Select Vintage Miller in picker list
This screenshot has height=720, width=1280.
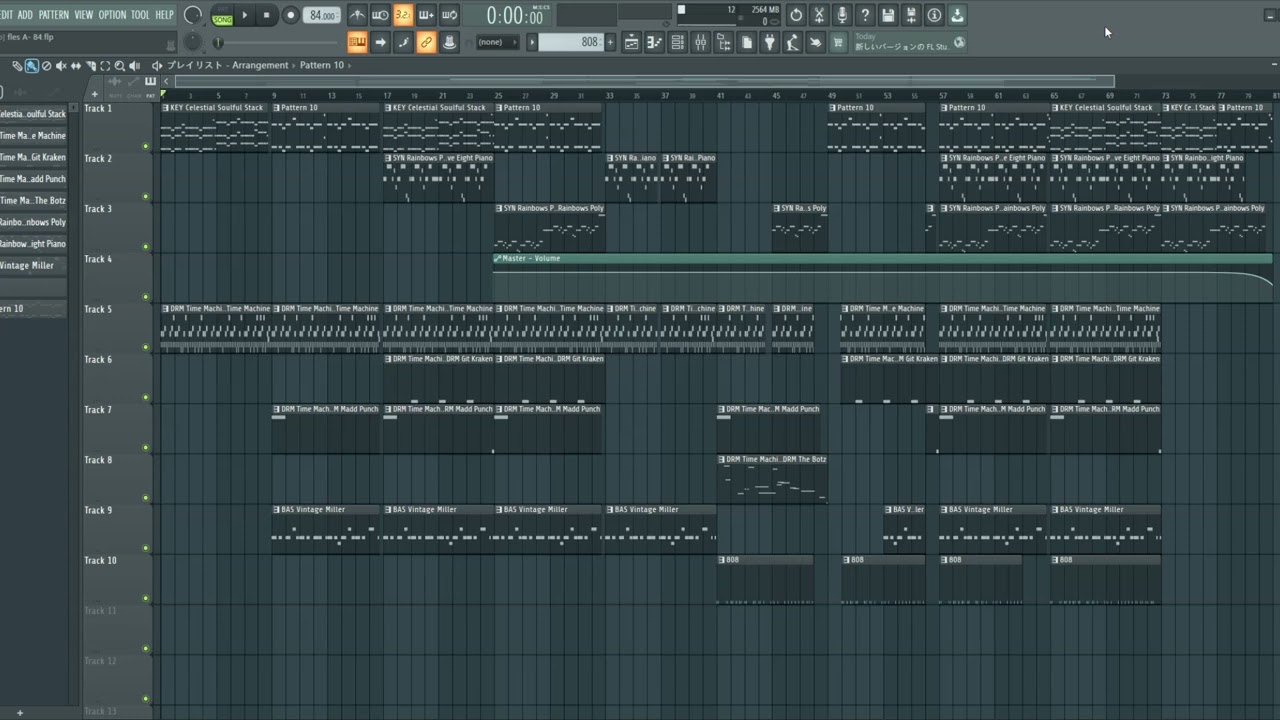33,265
